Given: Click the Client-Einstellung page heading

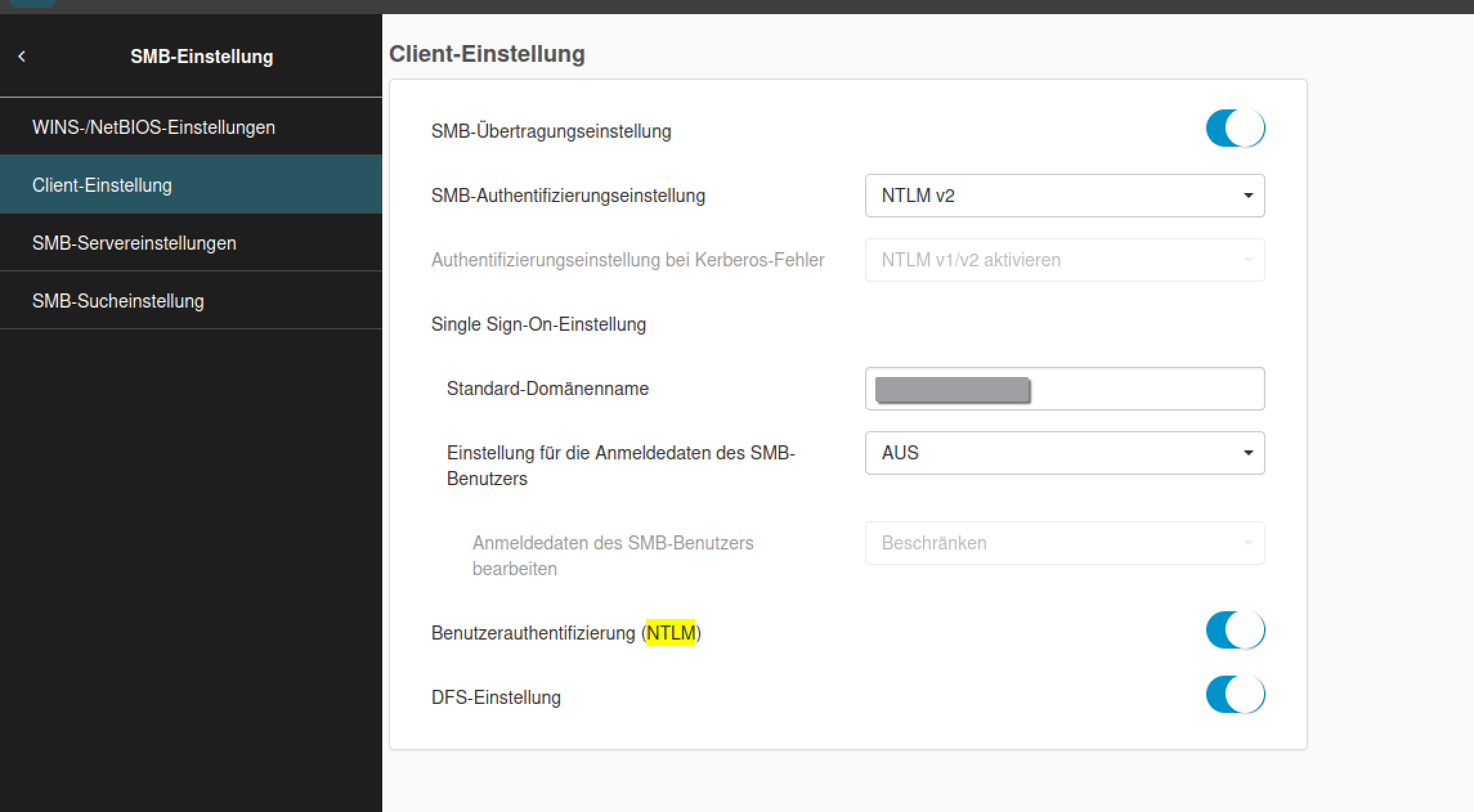Looking at the screenshot, I should coord(487,53).
